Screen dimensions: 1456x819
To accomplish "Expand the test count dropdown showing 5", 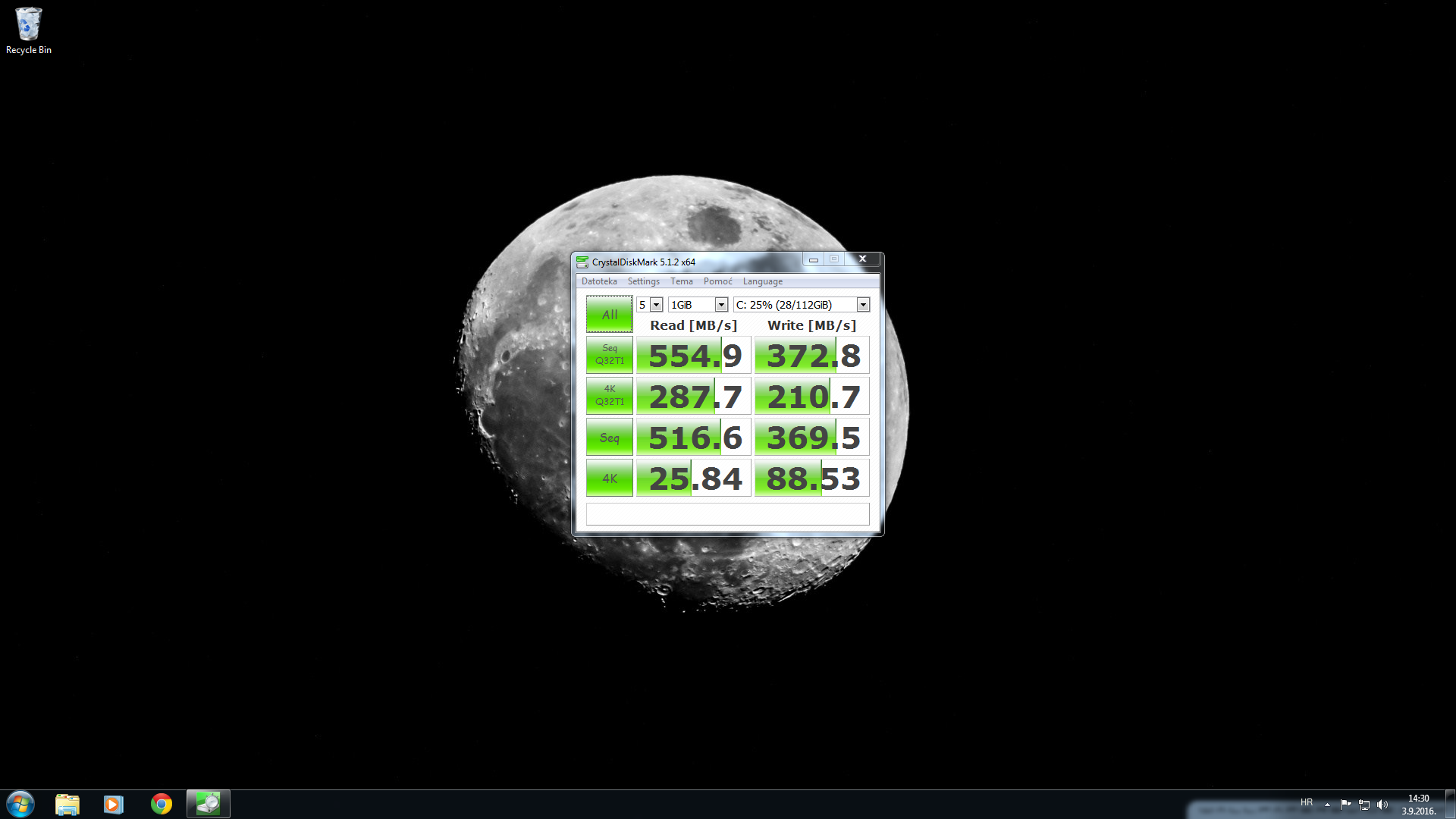I will (x=657, y=305).
